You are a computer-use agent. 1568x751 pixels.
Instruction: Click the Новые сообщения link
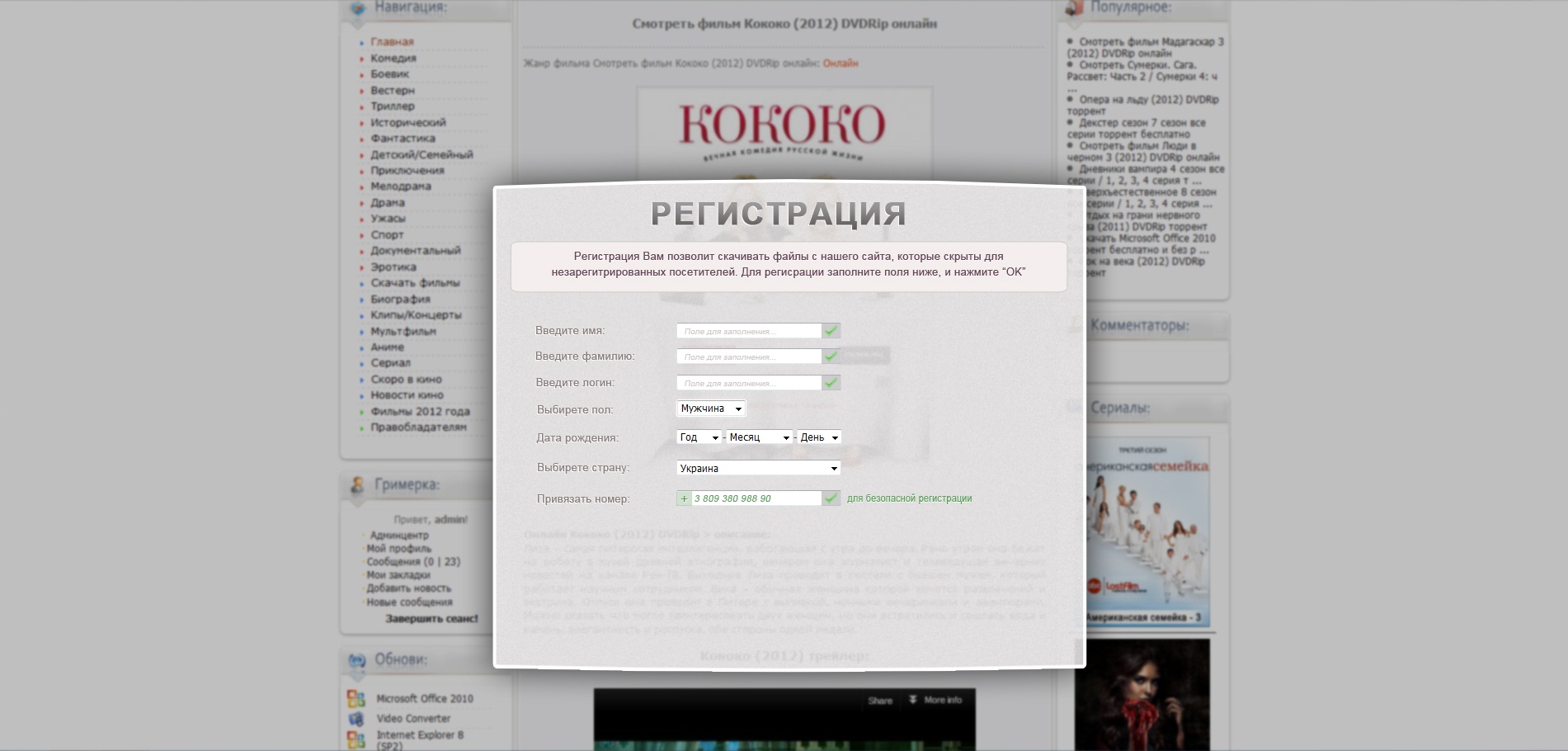click(x=409, y=602)
